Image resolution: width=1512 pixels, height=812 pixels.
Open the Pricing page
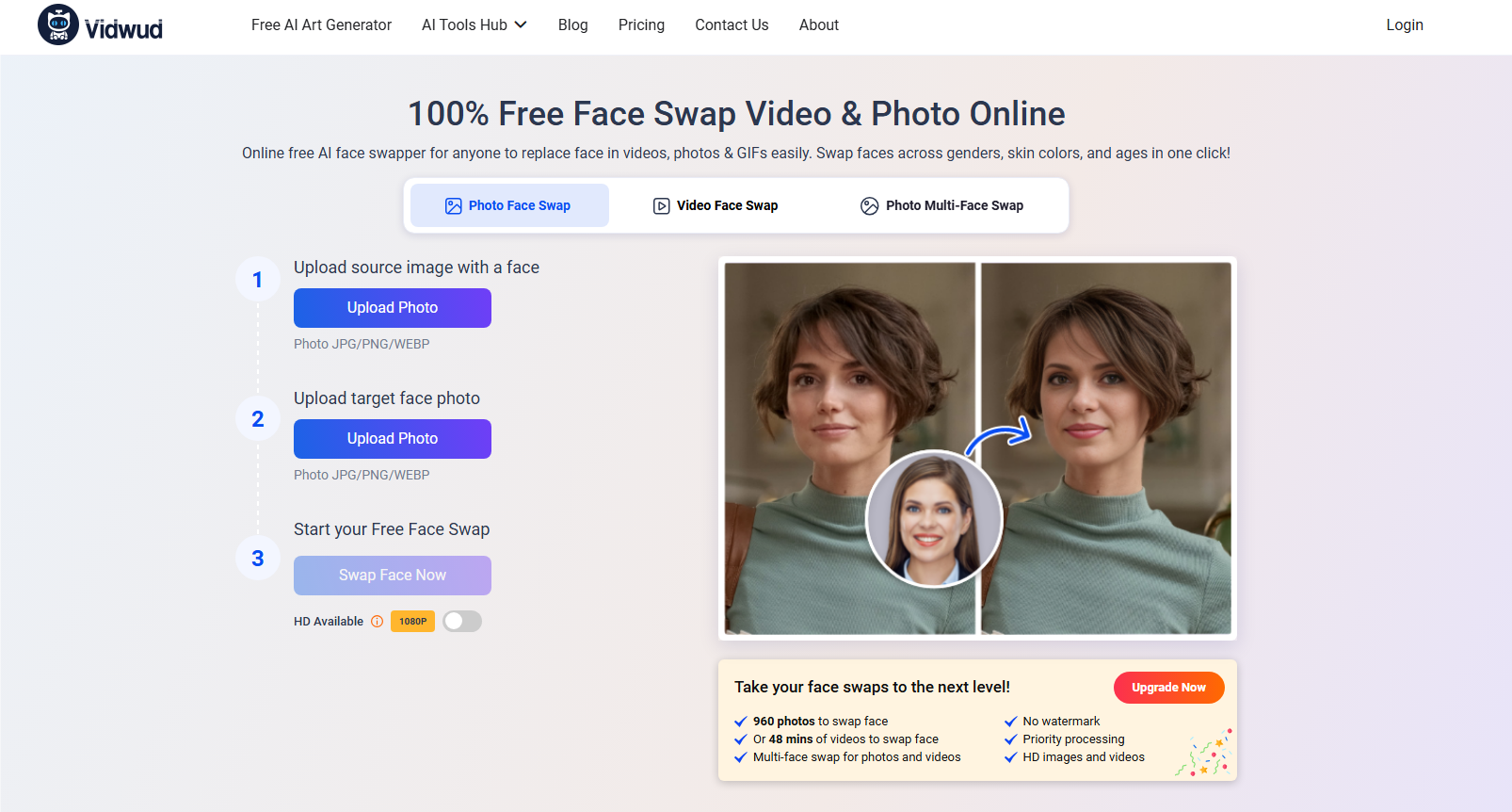[641, 25]
